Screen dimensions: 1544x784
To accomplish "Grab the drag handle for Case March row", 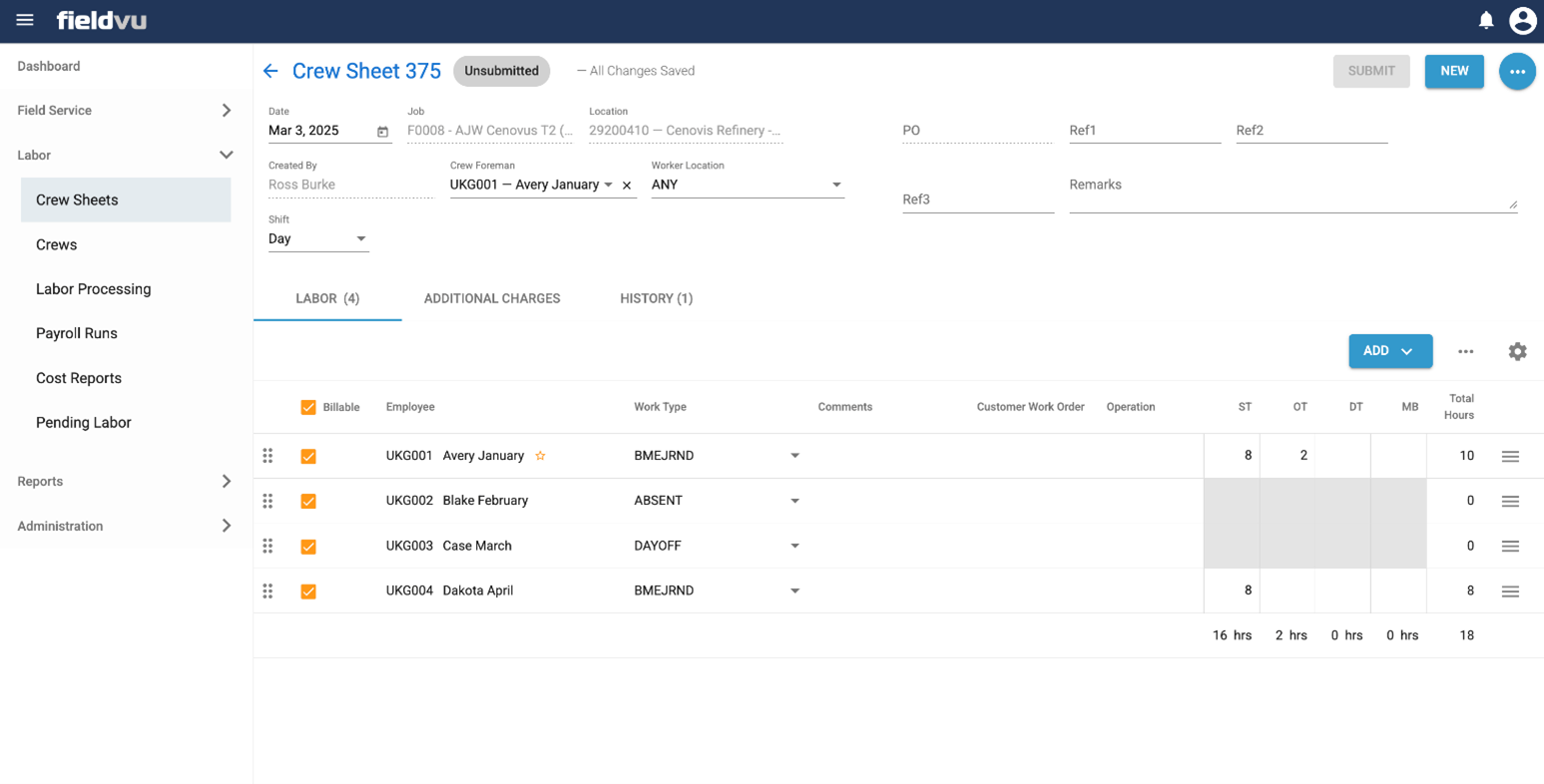I will pyautogui.click(x=267, y=546).
